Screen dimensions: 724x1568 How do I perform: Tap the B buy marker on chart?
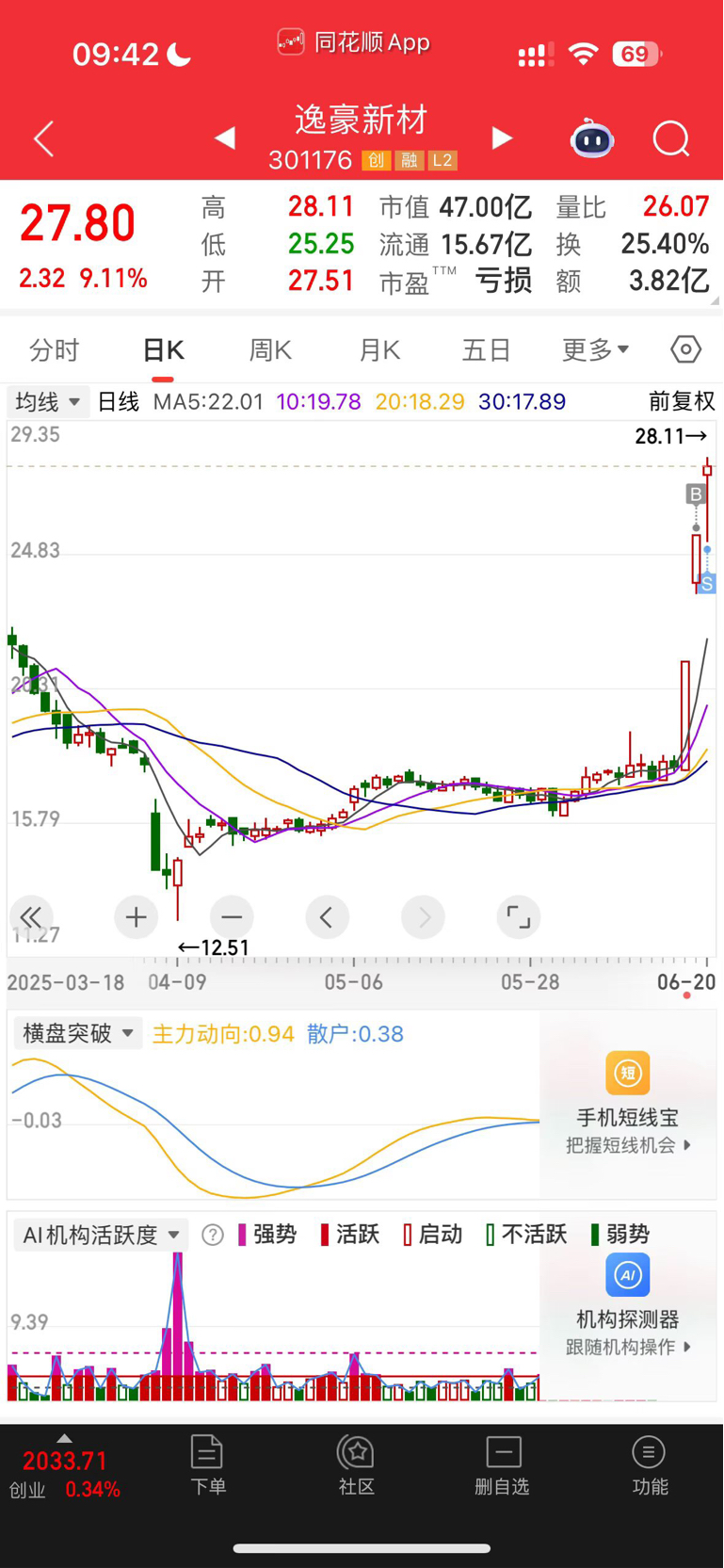(x=696, y=494)
